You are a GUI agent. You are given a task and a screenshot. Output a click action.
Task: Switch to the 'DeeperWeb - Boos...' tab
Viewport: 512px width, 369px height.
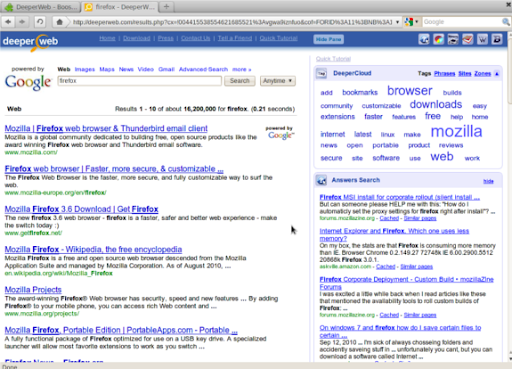(42, 7)
